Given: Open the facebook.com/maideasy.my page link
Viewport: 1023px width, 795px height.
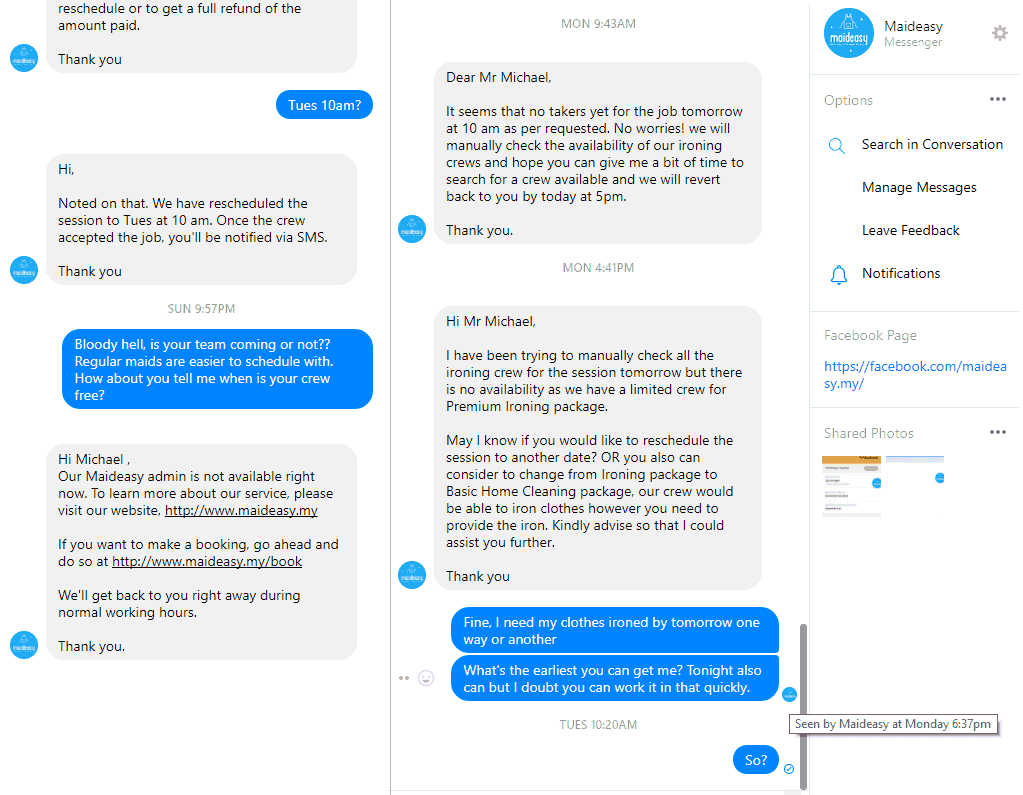Looking at the screenshot, I should [915, 375].
